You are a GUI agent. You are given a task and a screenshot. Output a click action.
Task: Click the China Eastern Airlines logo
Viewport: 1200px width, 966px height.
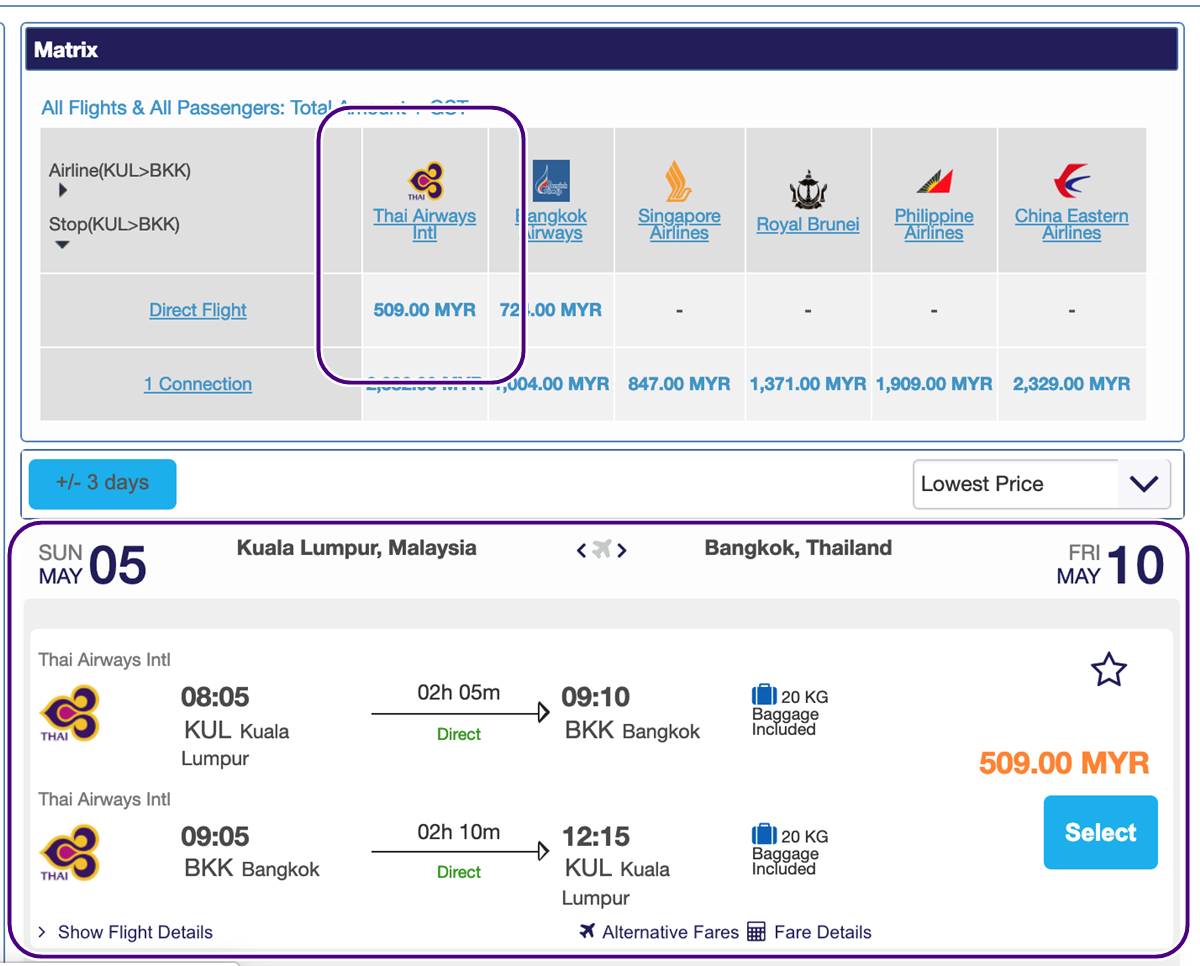coord(1071,180)
